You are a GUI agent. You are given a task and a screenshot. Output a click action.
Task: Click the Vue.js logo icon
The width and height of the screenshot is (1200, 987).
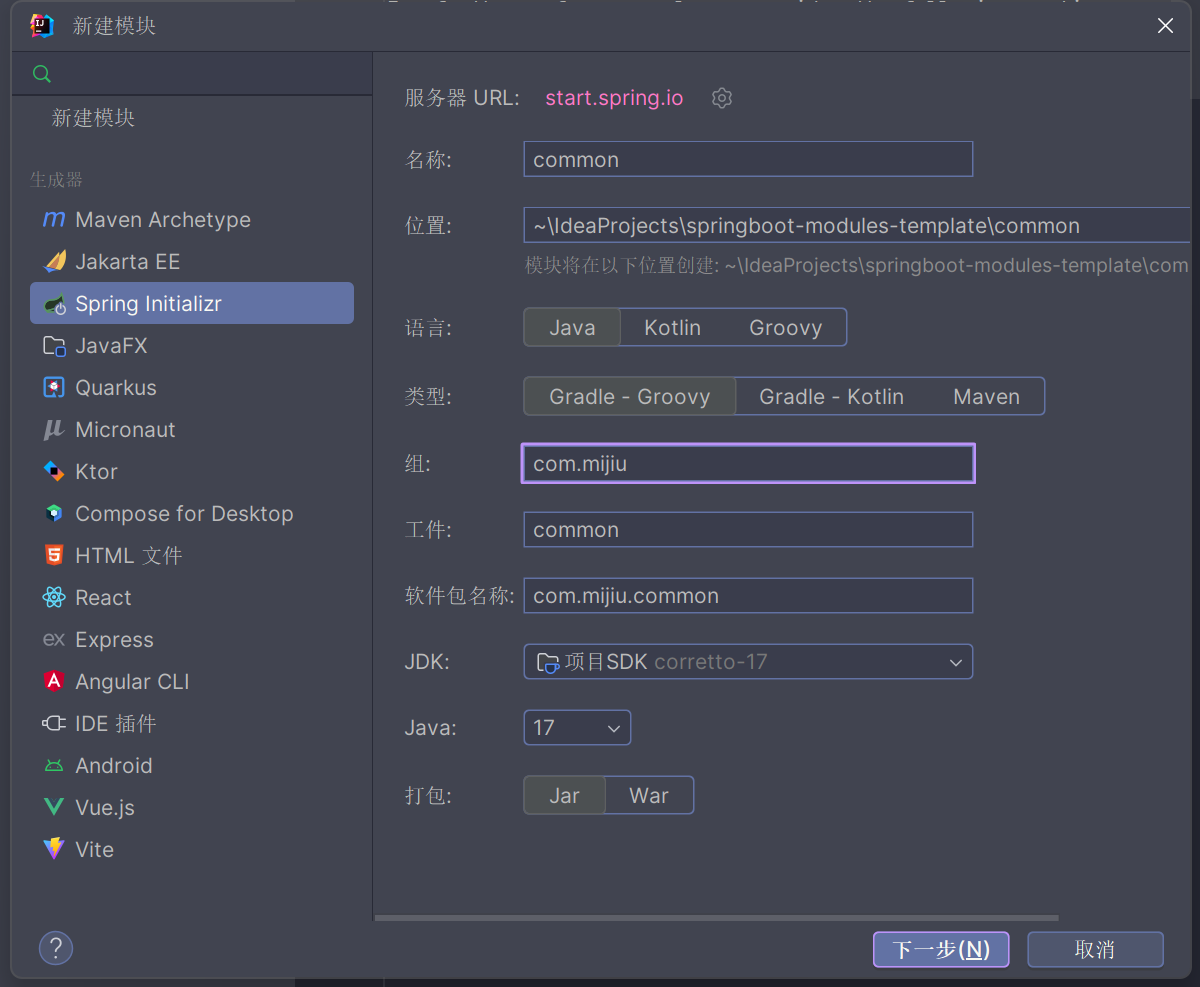(x=54, y=808)
